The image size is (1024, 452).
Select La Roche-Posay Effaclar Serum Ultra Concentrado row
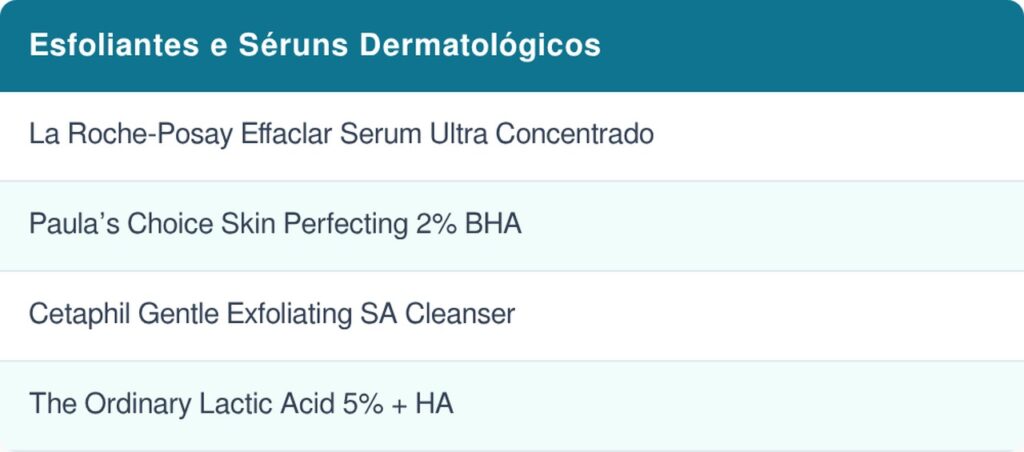pyautogui.click(x=512, y=136)
